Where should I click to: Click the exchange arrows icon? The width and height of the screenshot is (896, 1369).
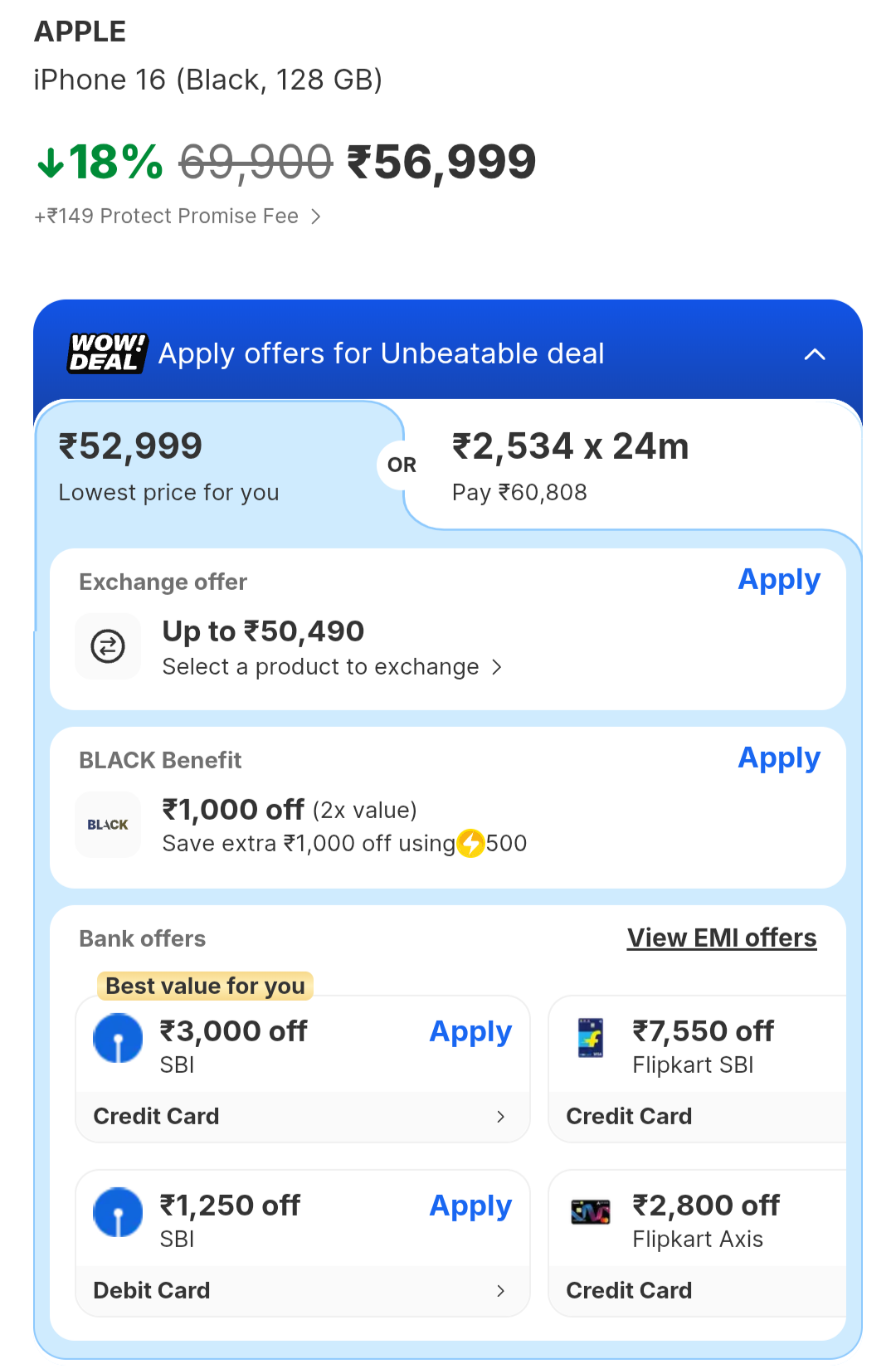(x=108, y=646)
